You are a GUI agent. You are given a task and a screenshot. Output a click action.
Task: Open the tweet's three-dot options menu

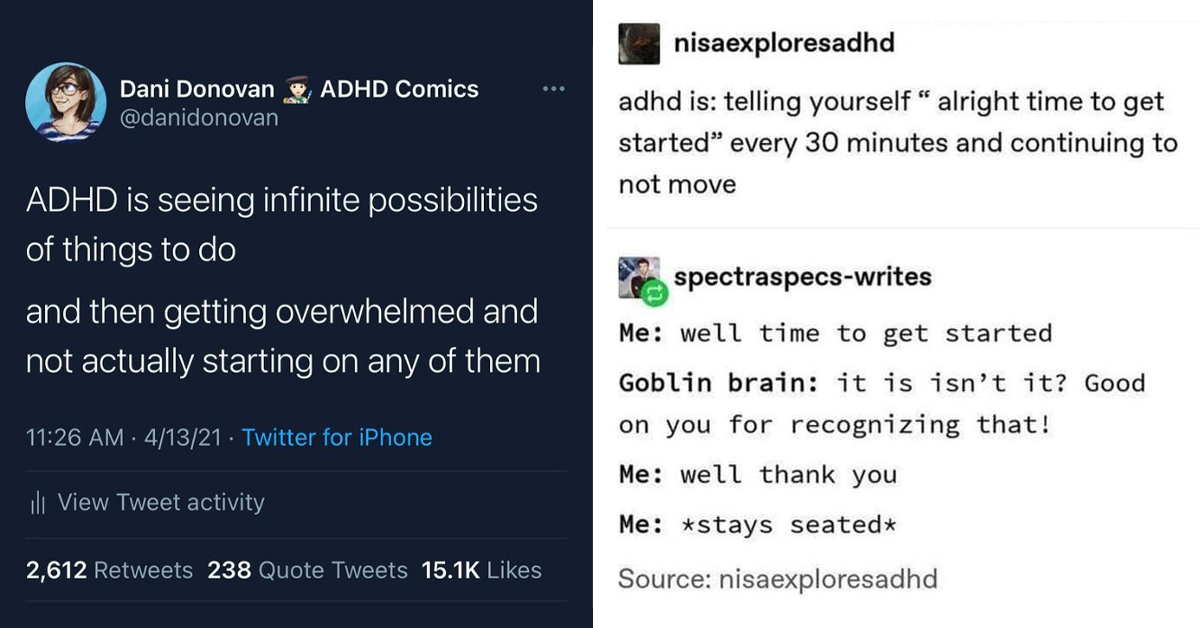pos(554,89)
